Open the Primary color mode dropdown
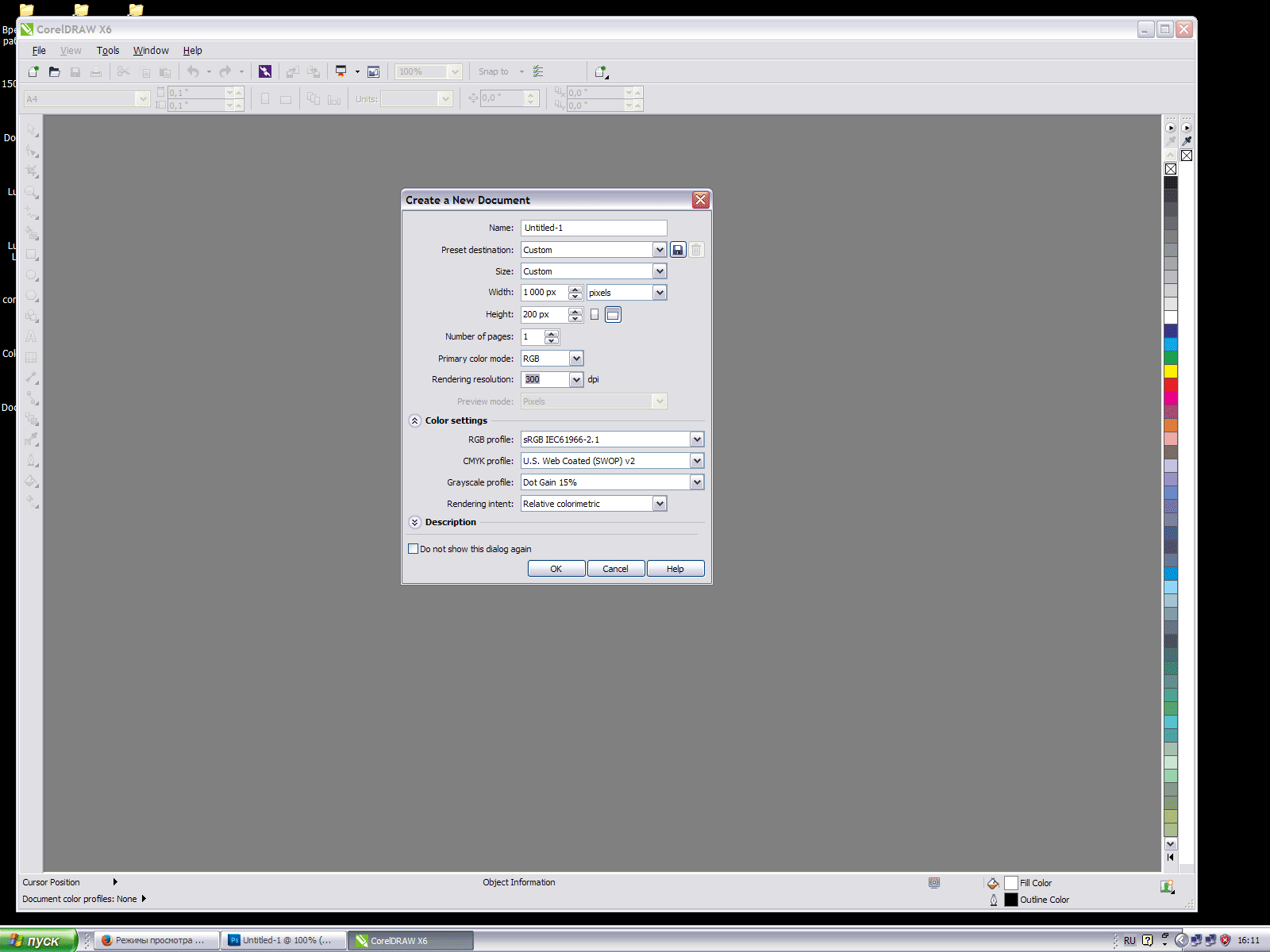This screenshot has height=952, width=1270. [576, 359]
